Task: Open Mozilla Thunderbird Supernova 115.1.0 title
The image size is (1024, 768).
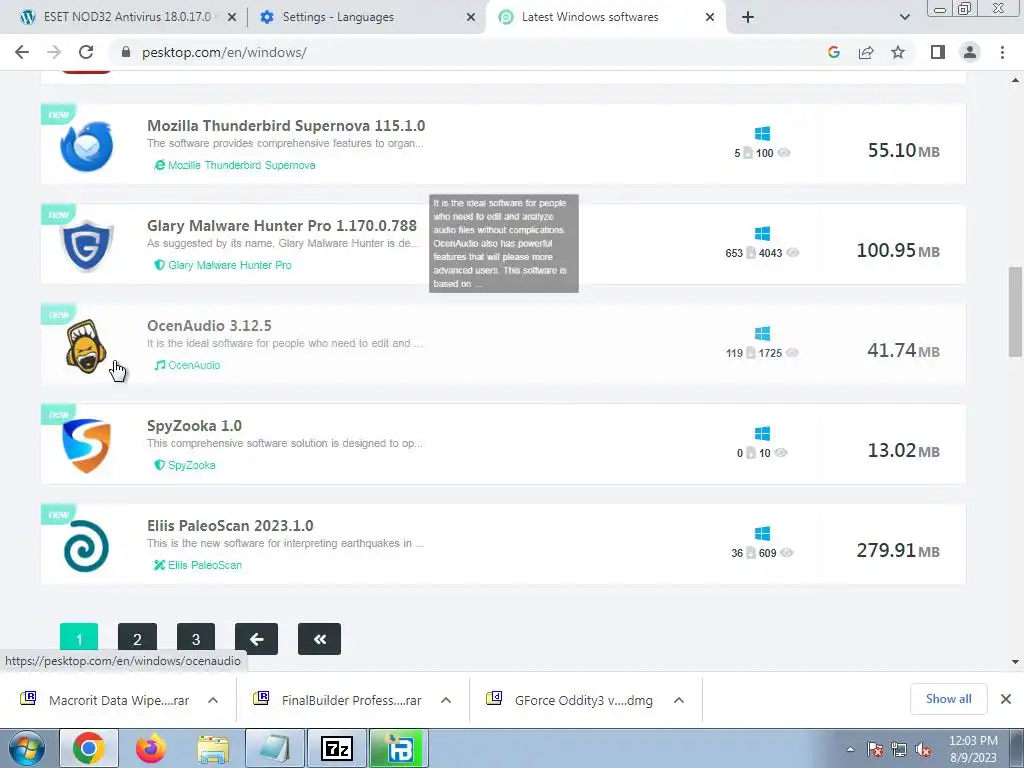Action: point(286,125)
